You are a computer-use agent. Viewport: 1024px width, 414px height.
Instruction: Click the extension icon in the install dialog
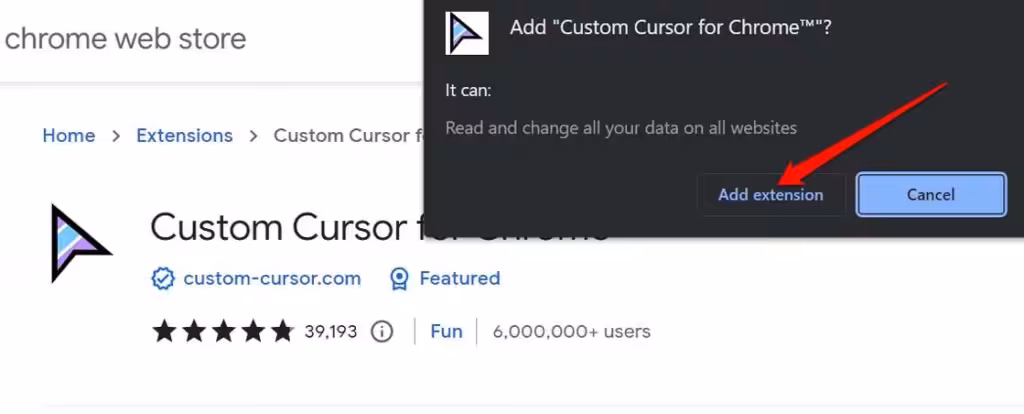(466, 33)
